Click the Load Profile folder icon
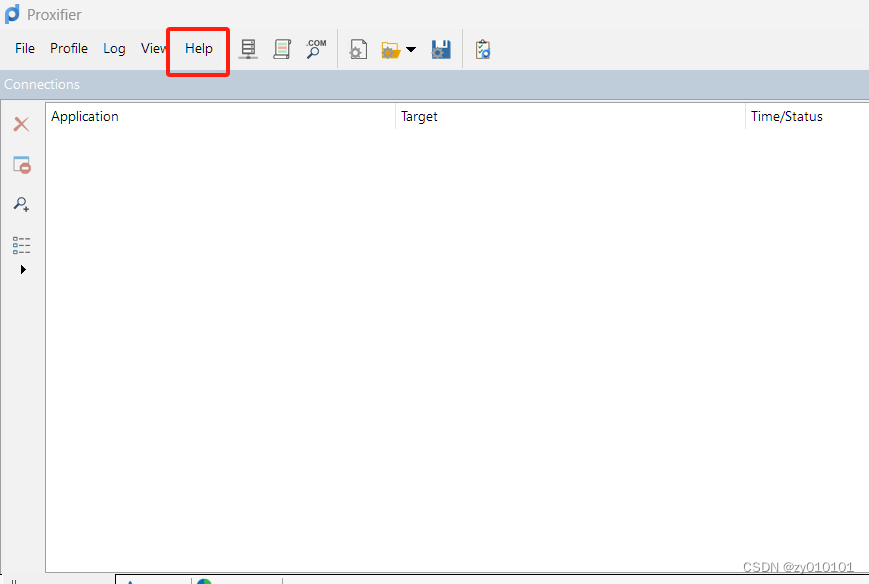This screenshot has width=869, height=584. 391,50
